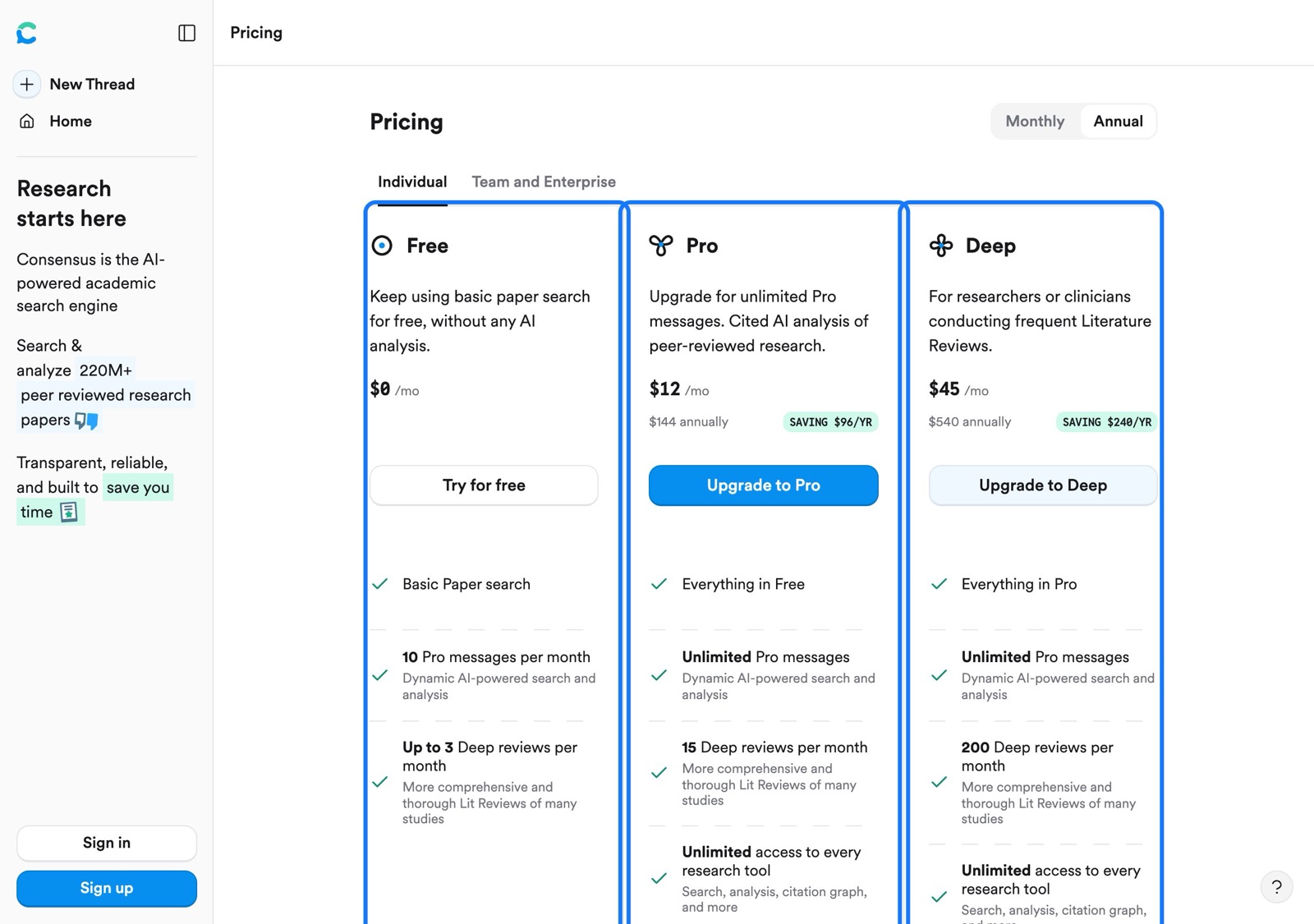1314x924 pixels.
Task: Click the Pro plan icon
Action: pos(661,246)
